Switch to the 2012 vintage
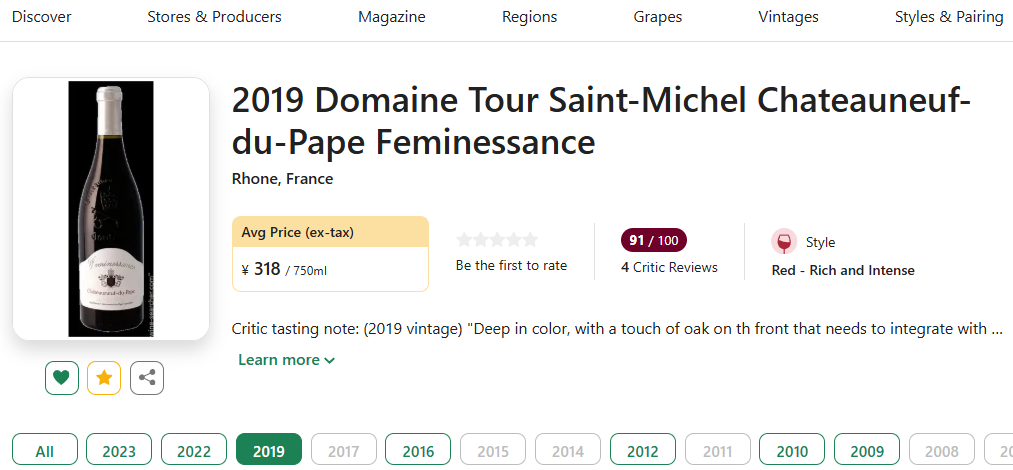 (x=643, y=451)
